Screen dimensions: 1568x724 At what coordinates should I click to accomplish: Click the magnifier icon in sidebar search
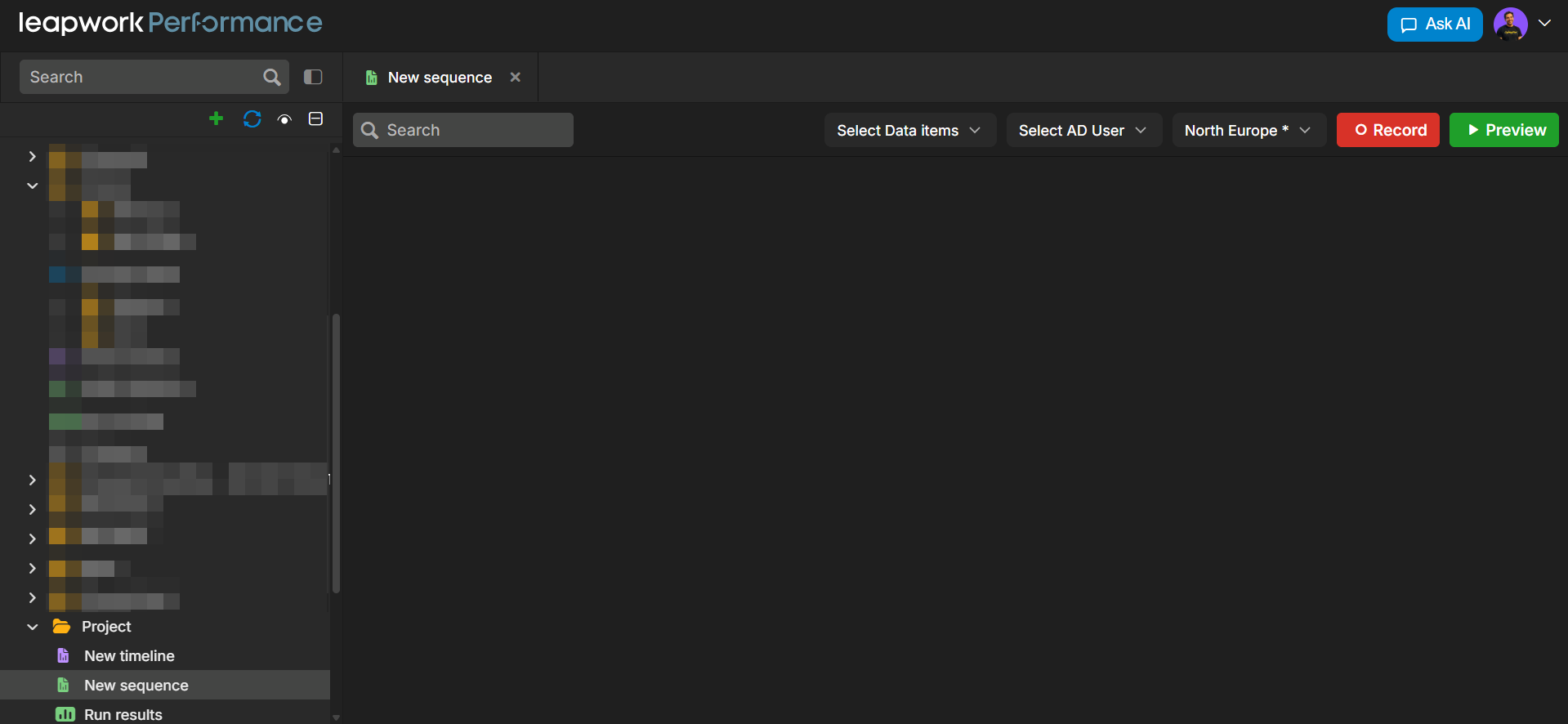271,77
